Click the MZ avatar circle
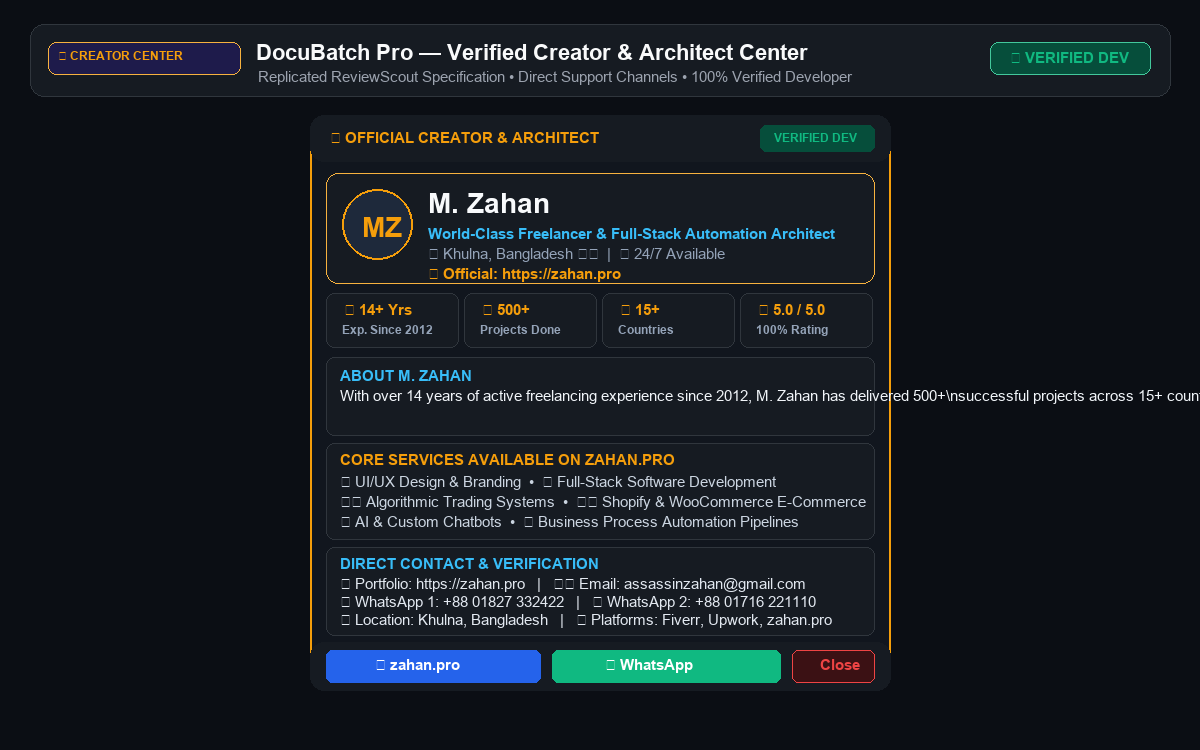 tap(378, 225)
